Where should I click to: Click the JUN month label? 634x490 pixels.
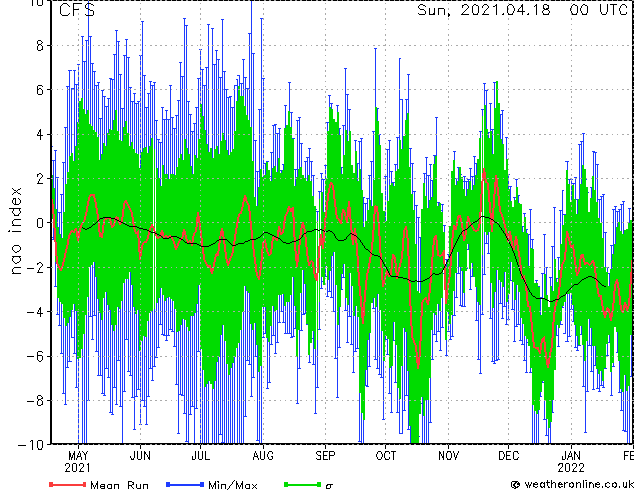pyautogui.click(x=140, y=456)
